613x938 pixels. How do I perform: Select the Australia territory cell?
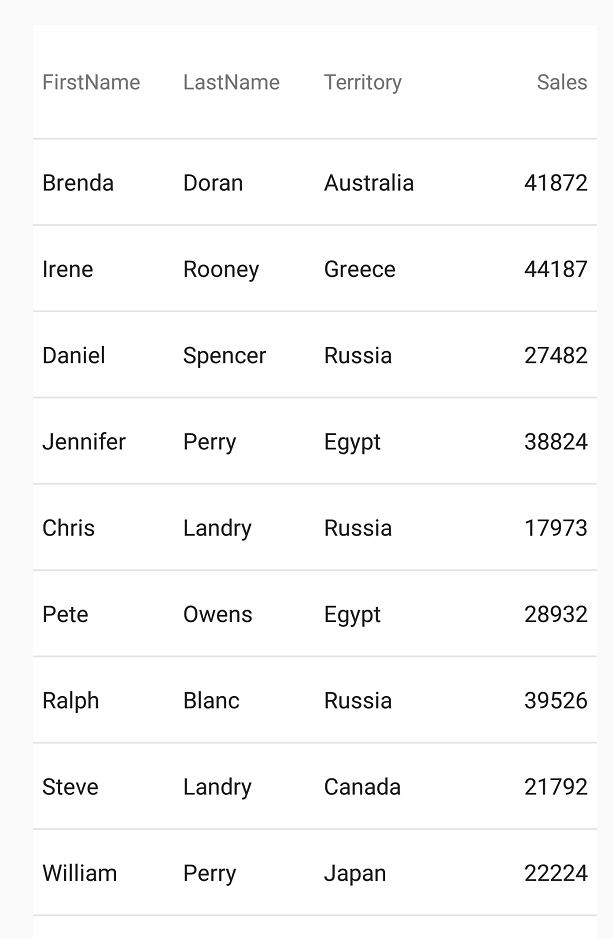pyautogui.click(x=369, y=183)
